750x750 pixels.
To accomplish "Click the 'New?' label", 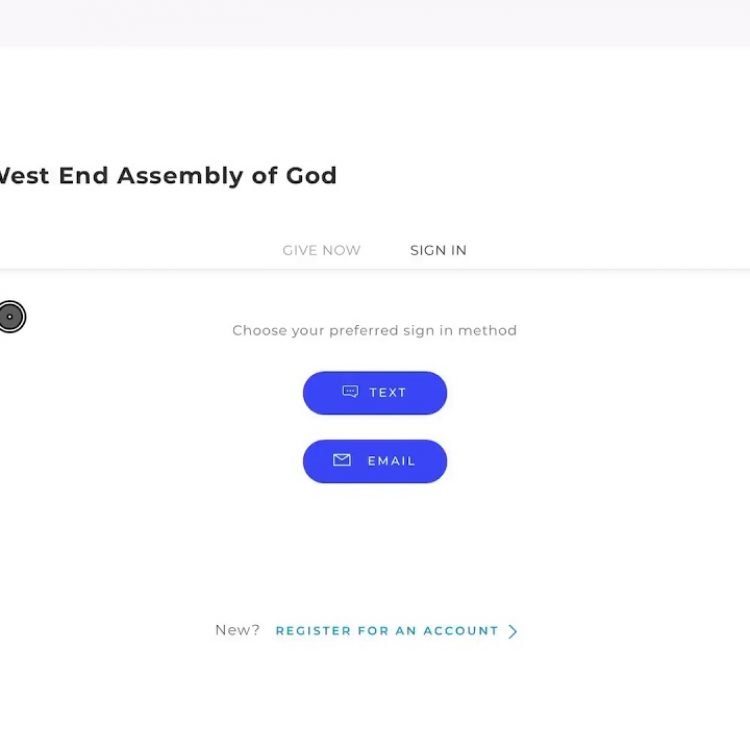I will [x=237, y=630].
